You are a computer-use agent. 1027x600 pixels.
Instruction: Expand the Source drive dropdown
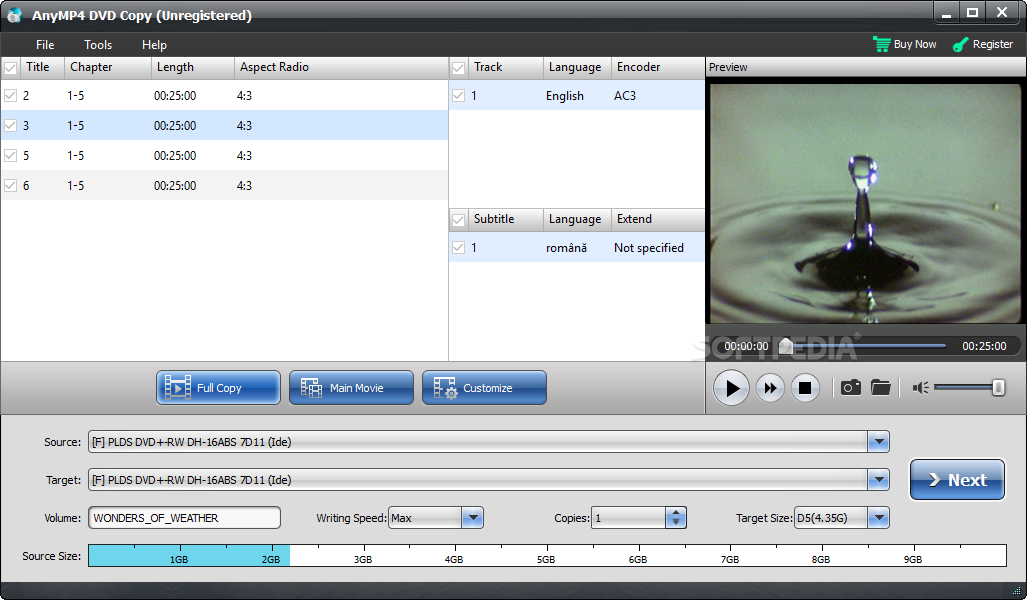[878, 441]
